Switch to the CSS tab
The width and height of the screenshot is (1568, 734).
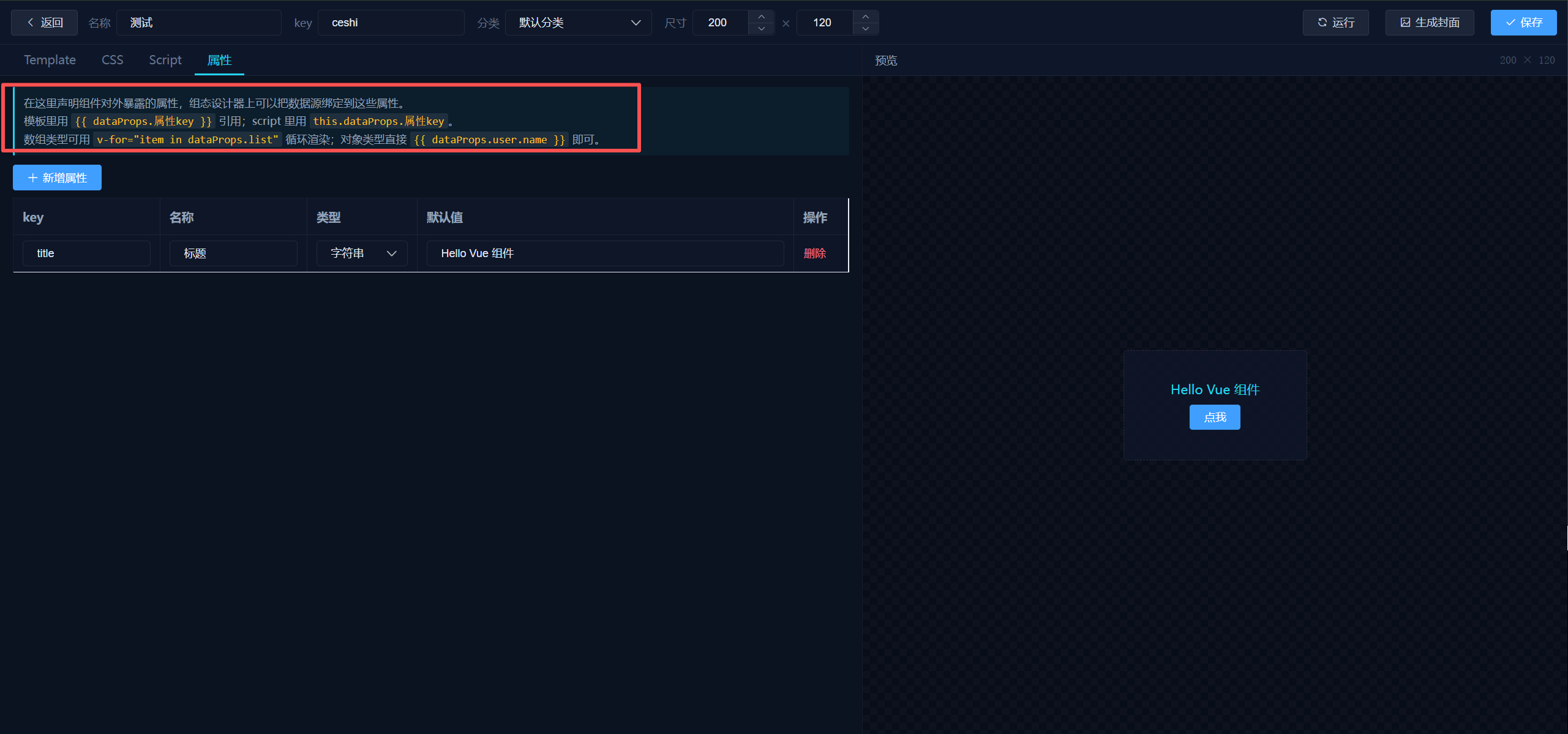click(x=112, y=60)
